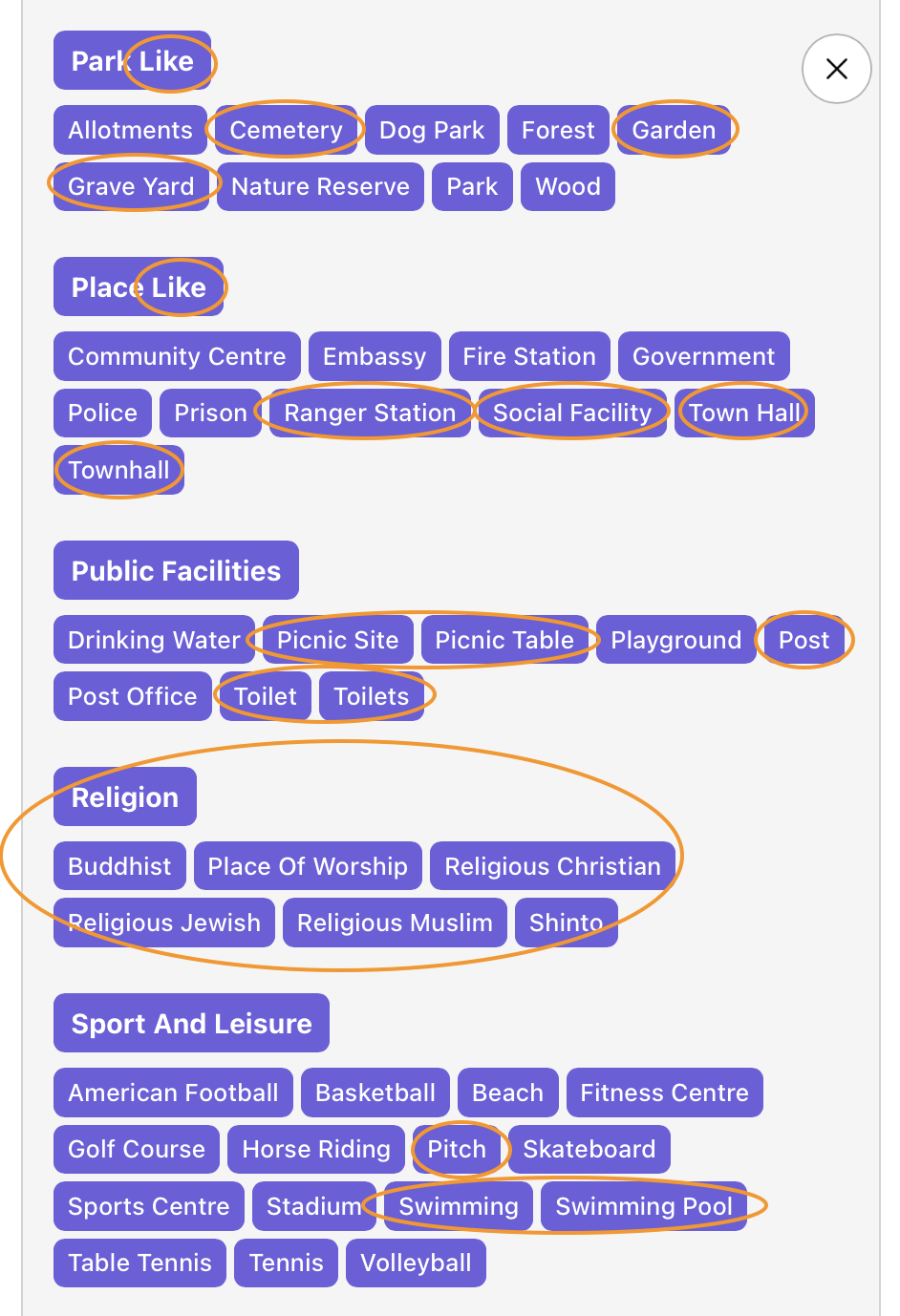
Task: Choose the Town Hall filter tag
Action: point(744,413)
